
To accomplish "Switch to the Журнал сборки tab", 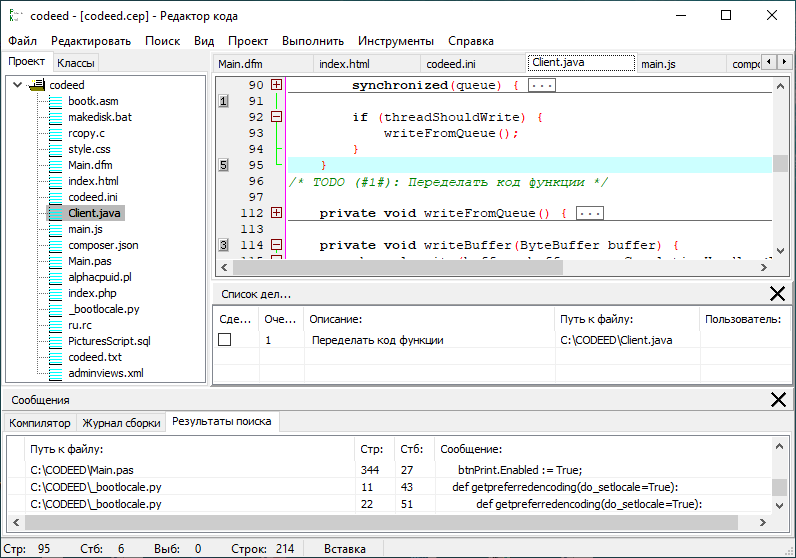I will click(121, 423).
